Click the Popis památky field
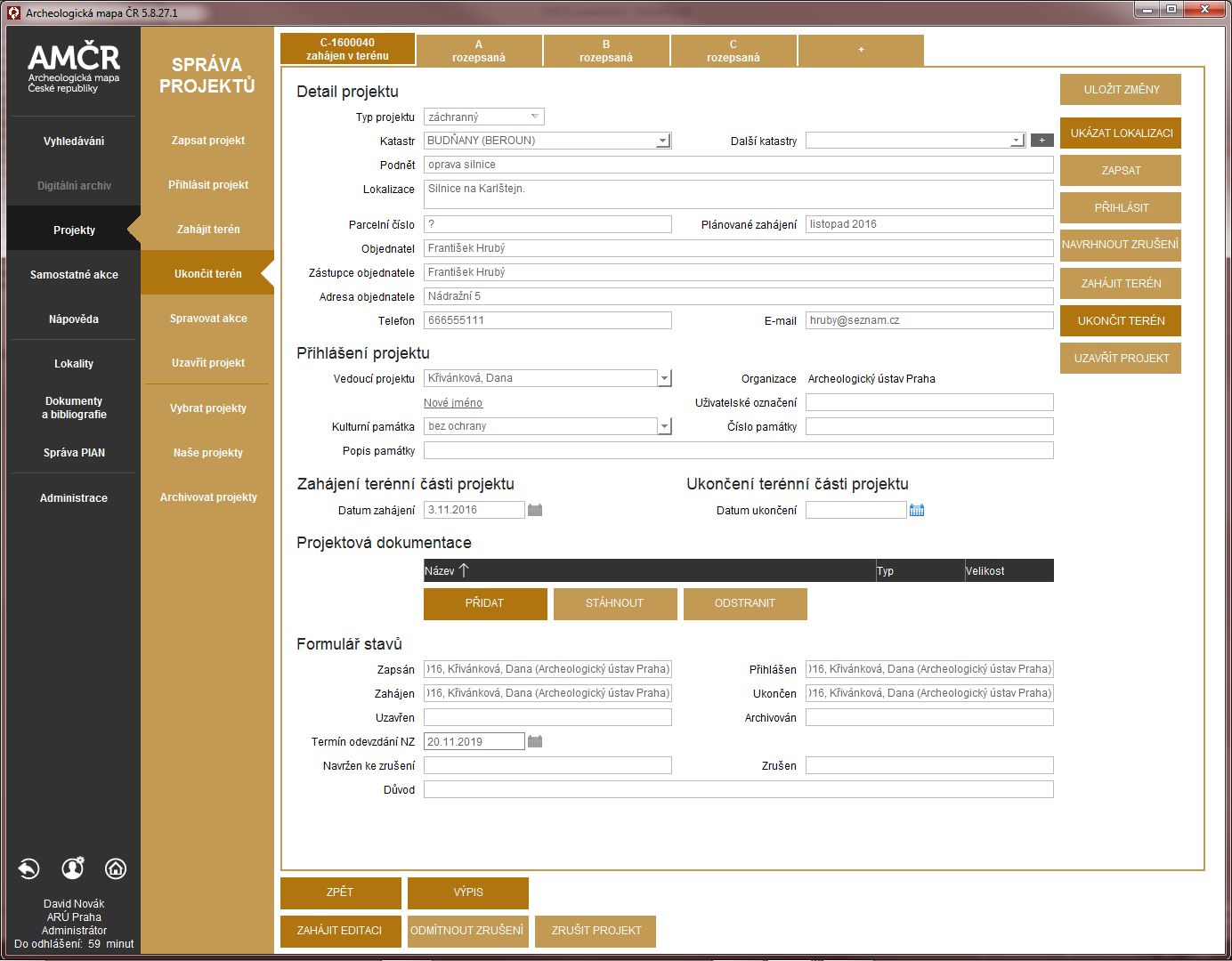This screenshot has width=1232, height=961. pos(739,450)
